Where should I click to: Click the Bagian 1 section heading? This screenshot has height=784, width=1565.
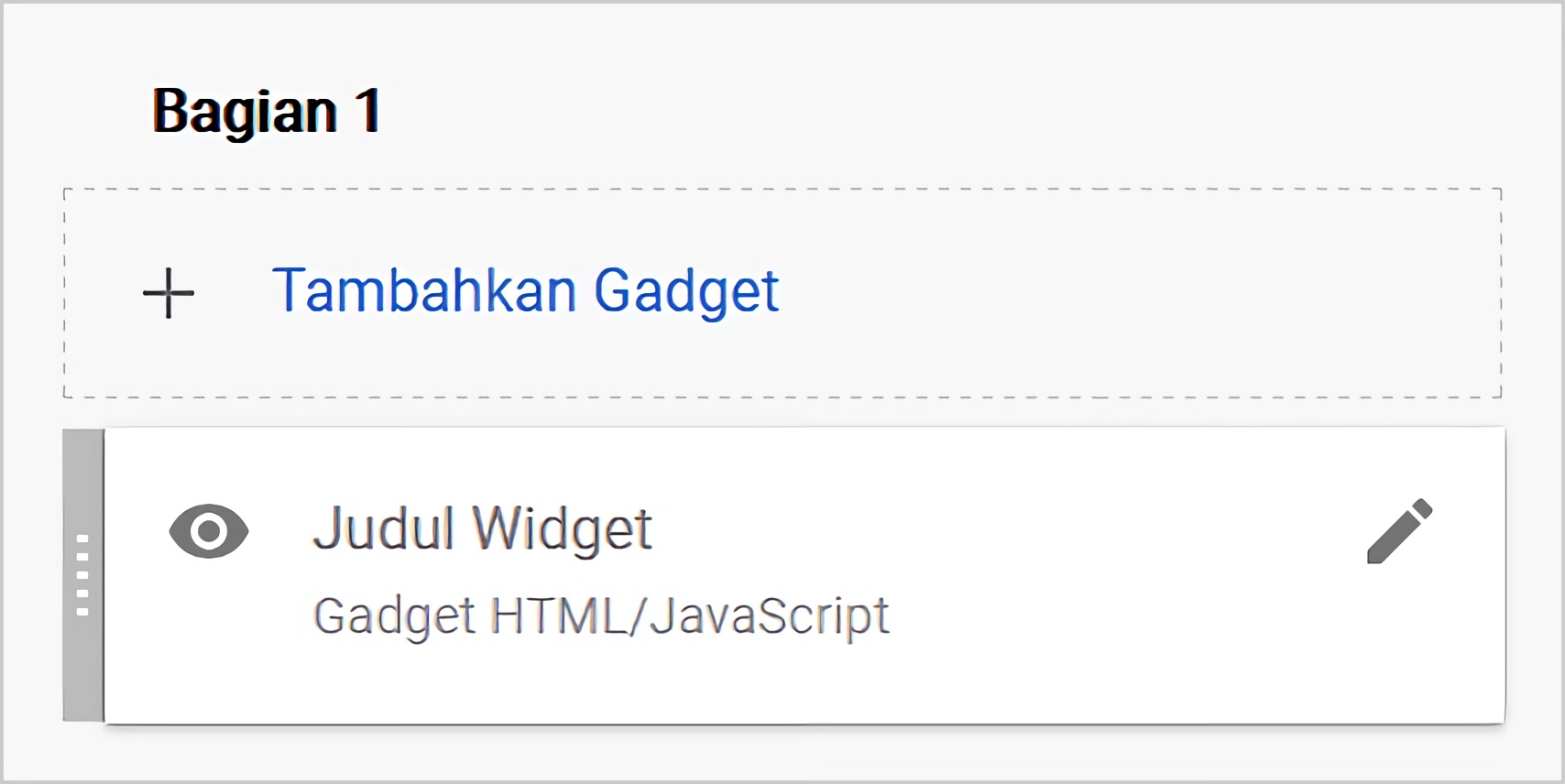tap(266, 111)
